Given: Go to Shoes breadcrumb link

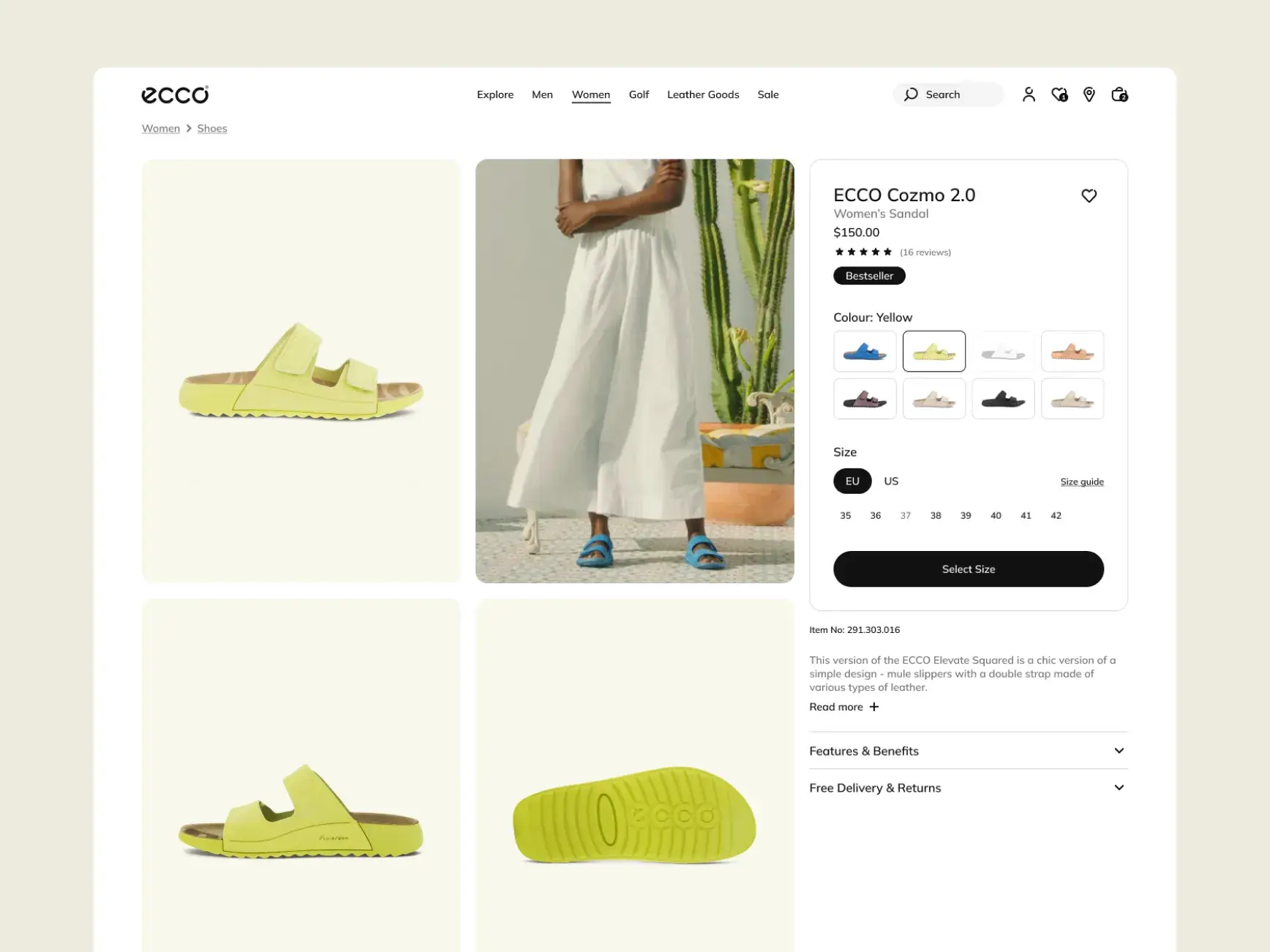Looking at the screenshot, I should click(x=212, y=128).
